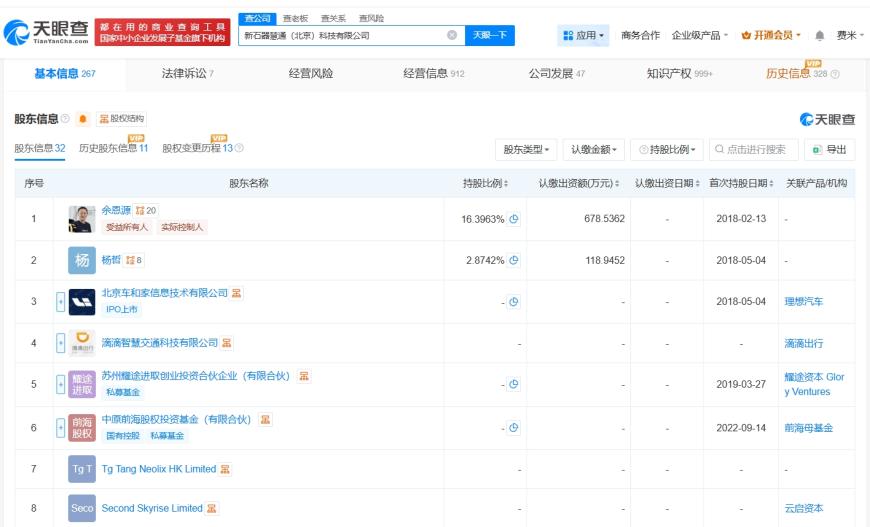Open the 应用 dropdown menu
The image size is (870, 527).
tap(583, 36)
